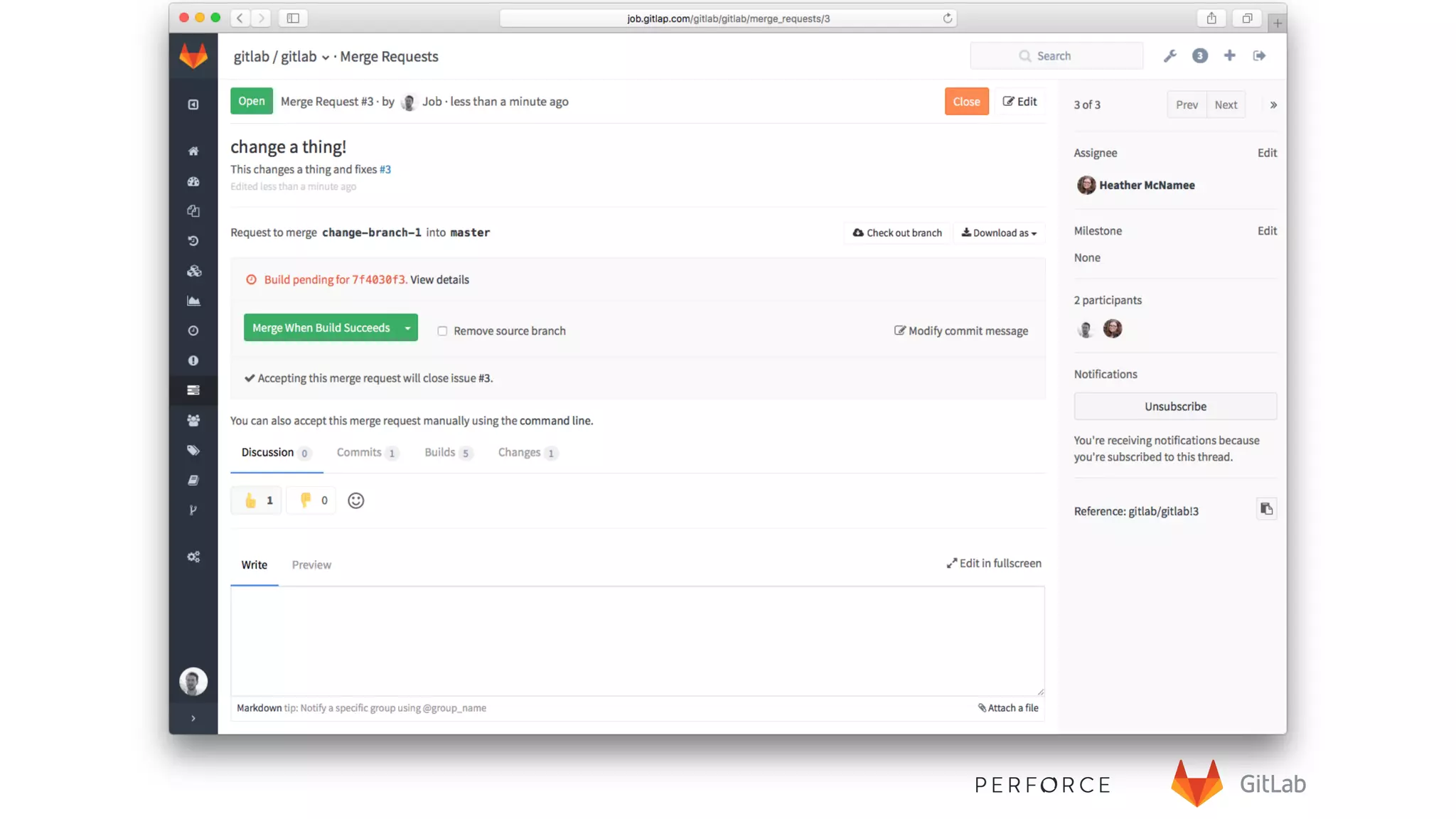This screenshot has height=819, width=1456.
Task: Switch to the Preview tab
Action: (311, 564)
